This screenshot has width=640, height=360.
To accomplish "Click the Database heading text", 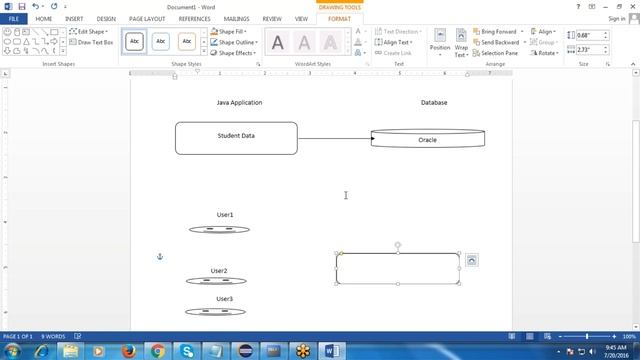I will click(434, 102).
